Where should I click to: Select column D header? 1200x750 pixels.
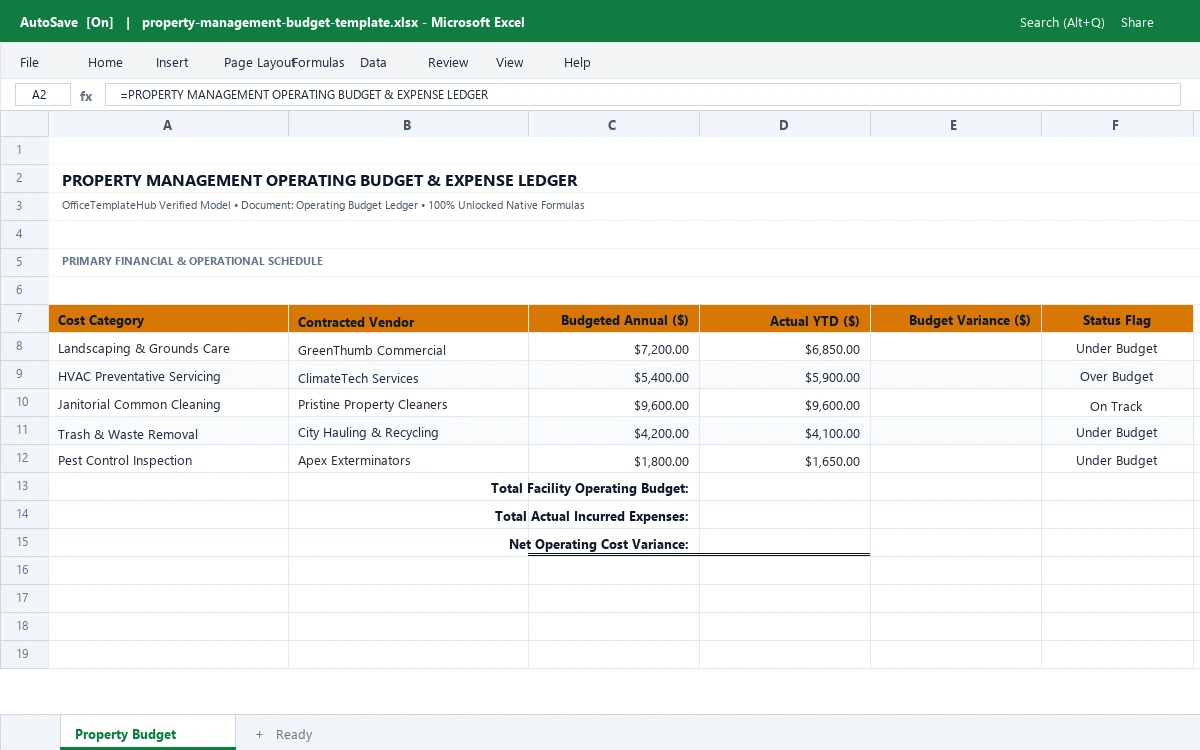coord(784,125)
